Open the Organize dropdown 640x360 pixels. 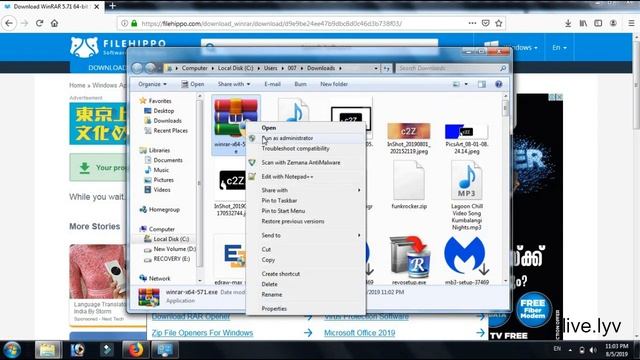pyautogui.click(x=152, y=84)
